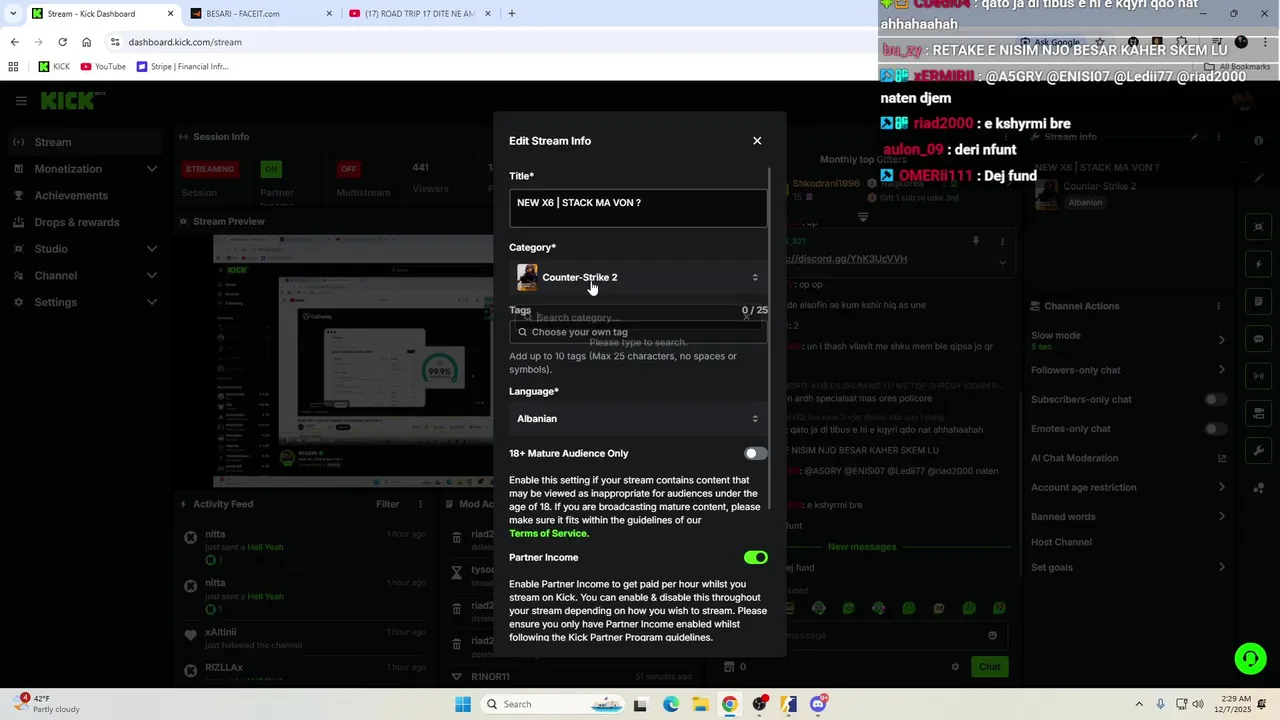The height and width of the screenshot is (720, 1280).
Task: Open the Activity Feed Filter
Action: pyautogui.click(x=388, y=505)
